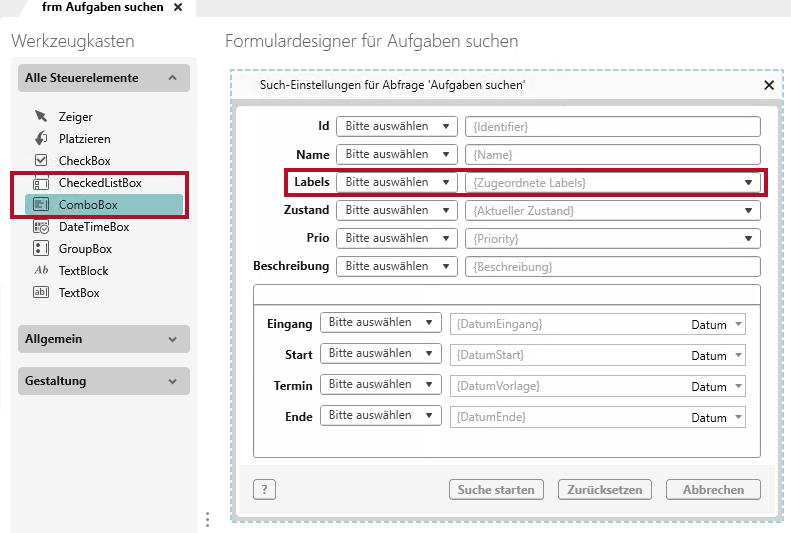The height and width of the screenshot is (533, 791).
Task: Click the Name input field
Action: click(612, 155)
